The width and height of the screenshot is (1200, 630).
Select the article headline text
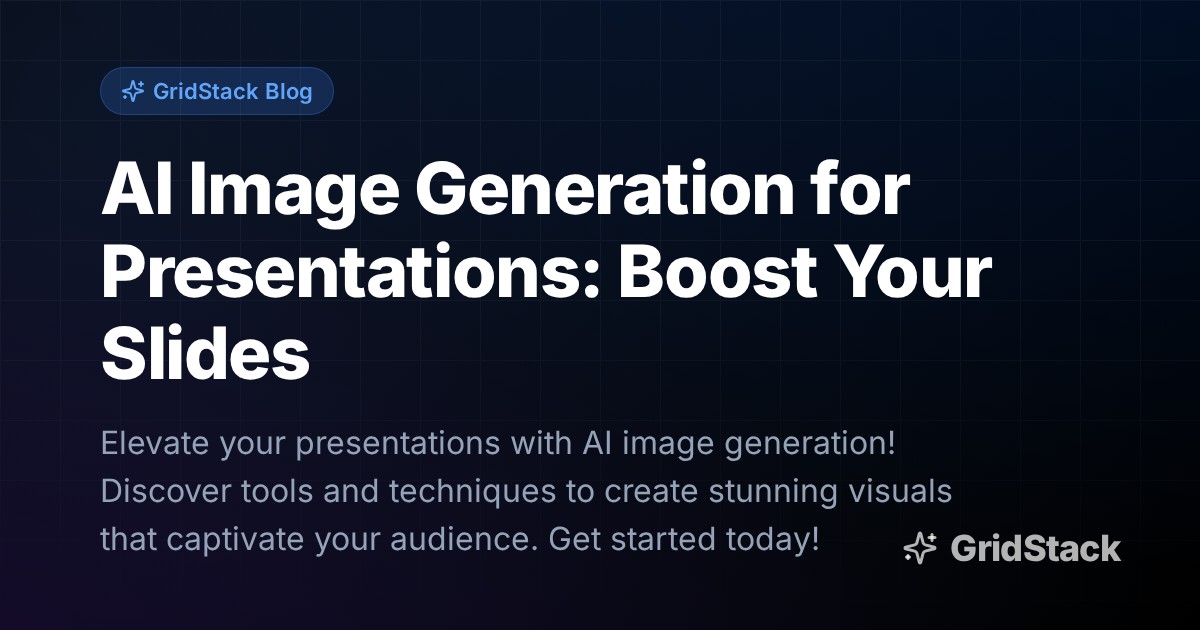(500, 270)
